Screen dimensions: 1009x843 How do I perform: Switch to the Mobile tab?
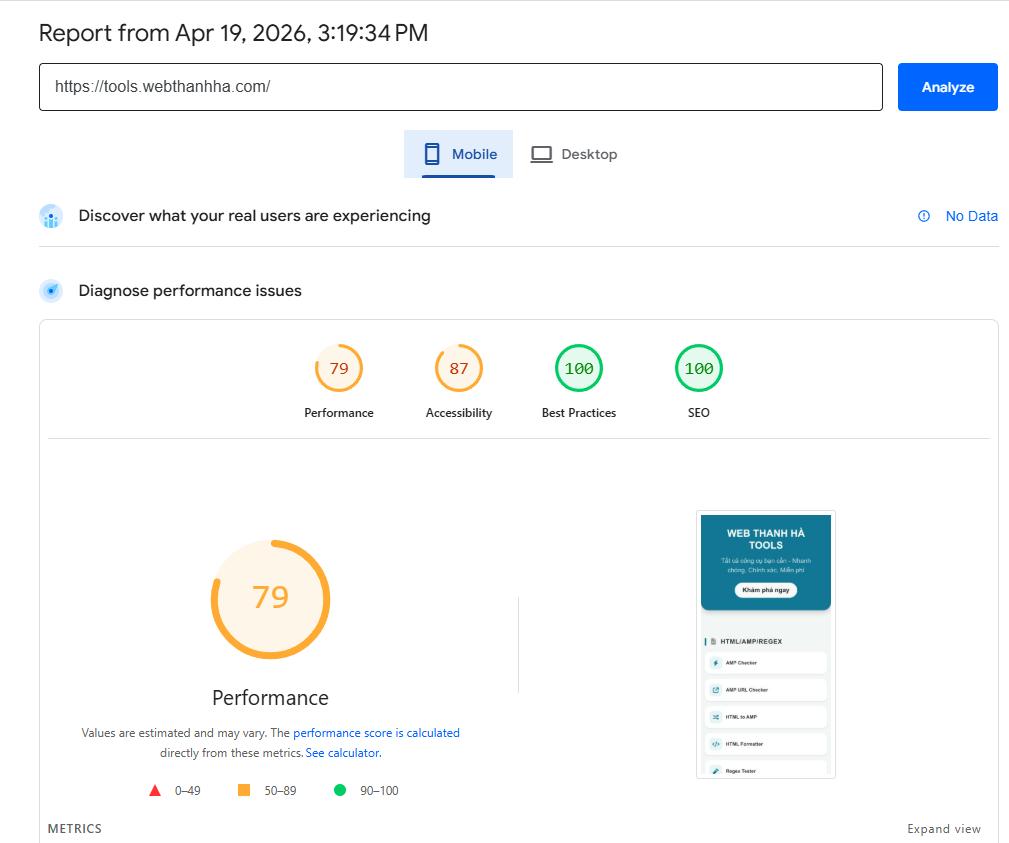(459, 154)
